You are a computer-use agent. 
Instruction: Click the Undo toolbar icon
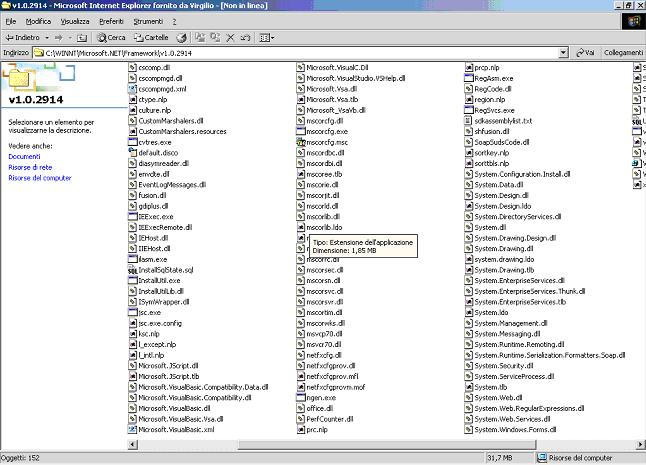(x=245, y=37)
